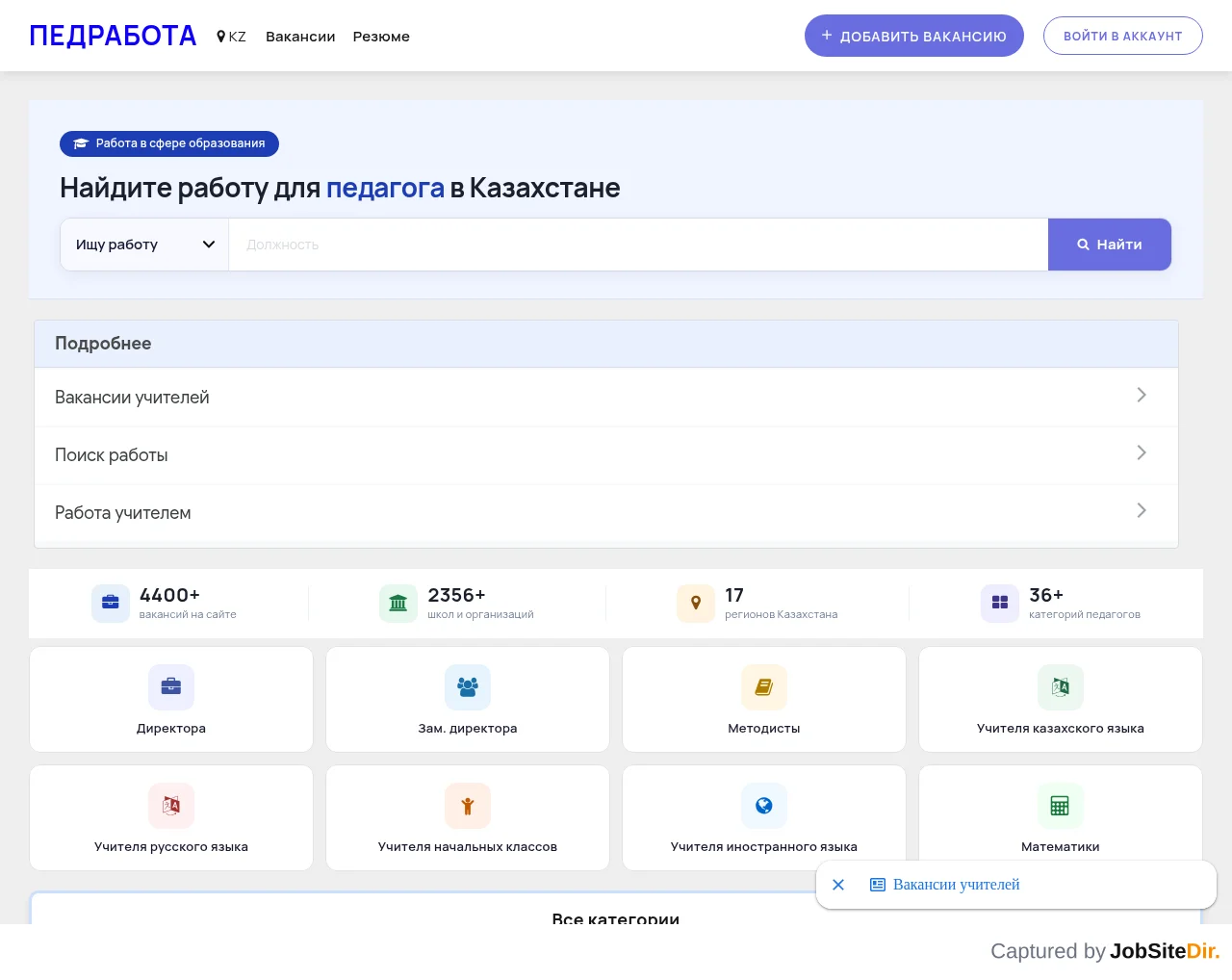Click the Директора category label
This screenshot has width=1232, height=980.
point(171,729)
